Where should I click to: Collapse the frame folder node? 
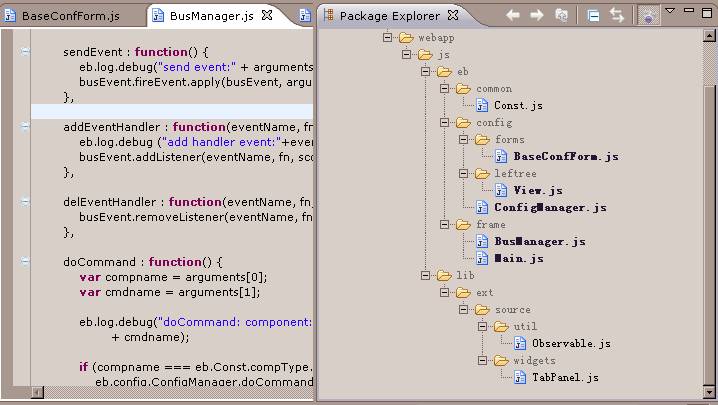pos(444,224)
